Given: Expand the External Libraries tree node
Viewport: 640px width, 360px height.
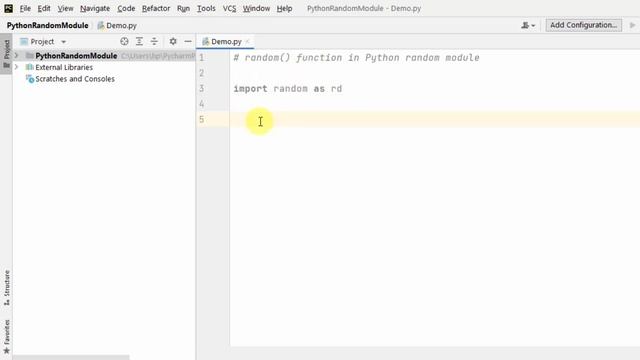Looking at the screenshot, I should 16,67.
